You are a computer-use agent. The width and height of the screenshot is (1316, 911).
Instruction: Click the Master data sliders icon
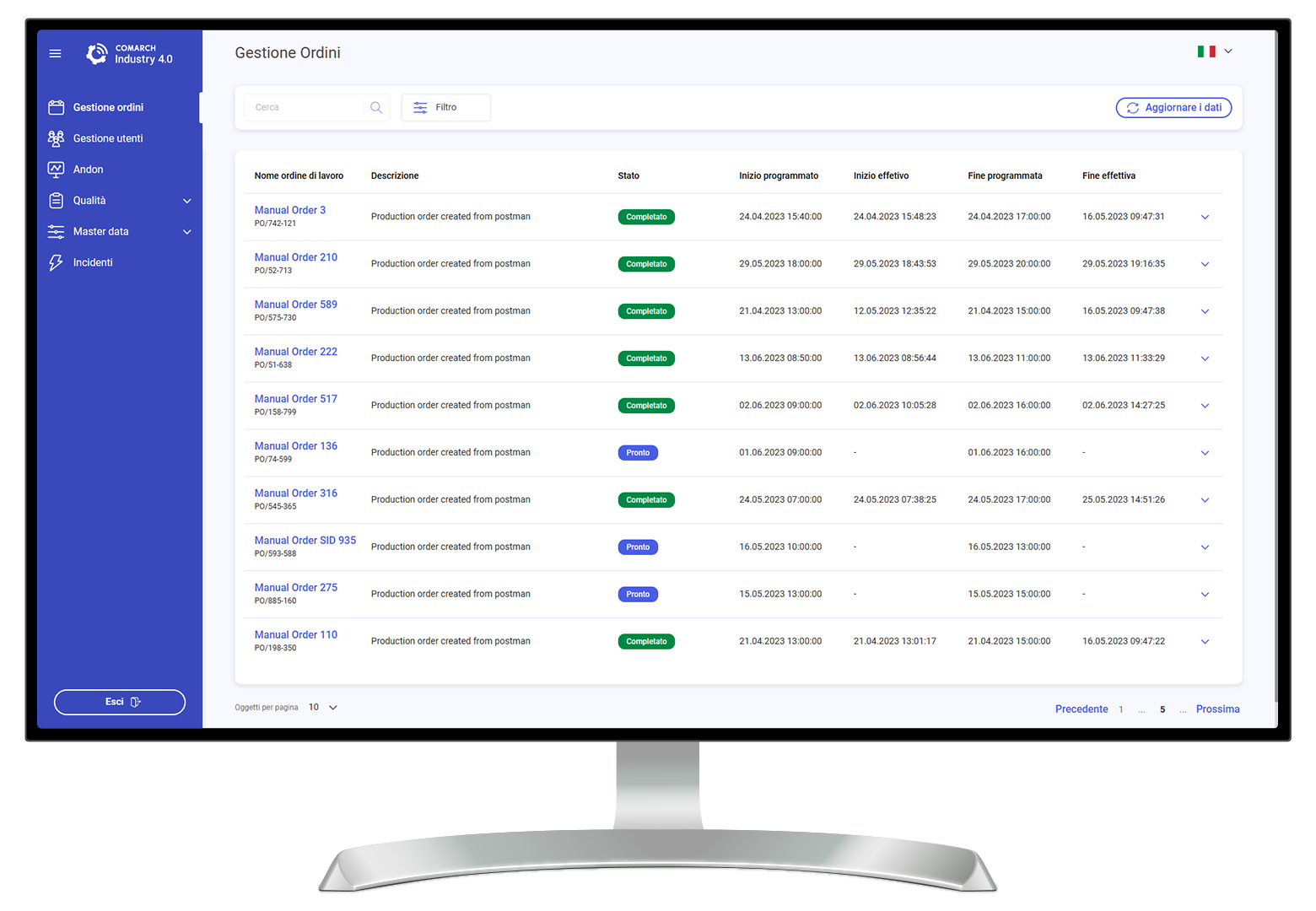click(x=57, y=232)
